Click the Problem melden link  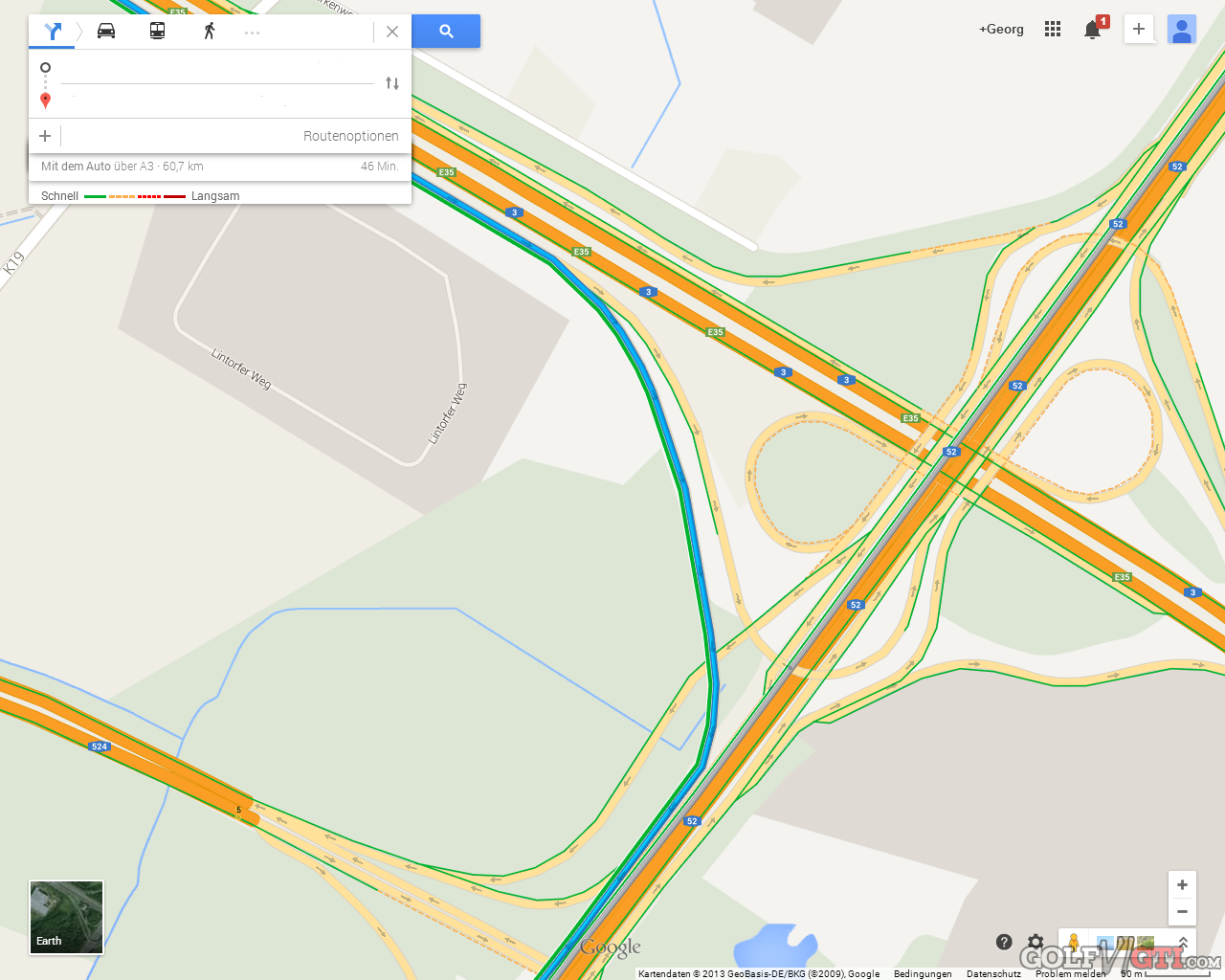point(1070,973)
